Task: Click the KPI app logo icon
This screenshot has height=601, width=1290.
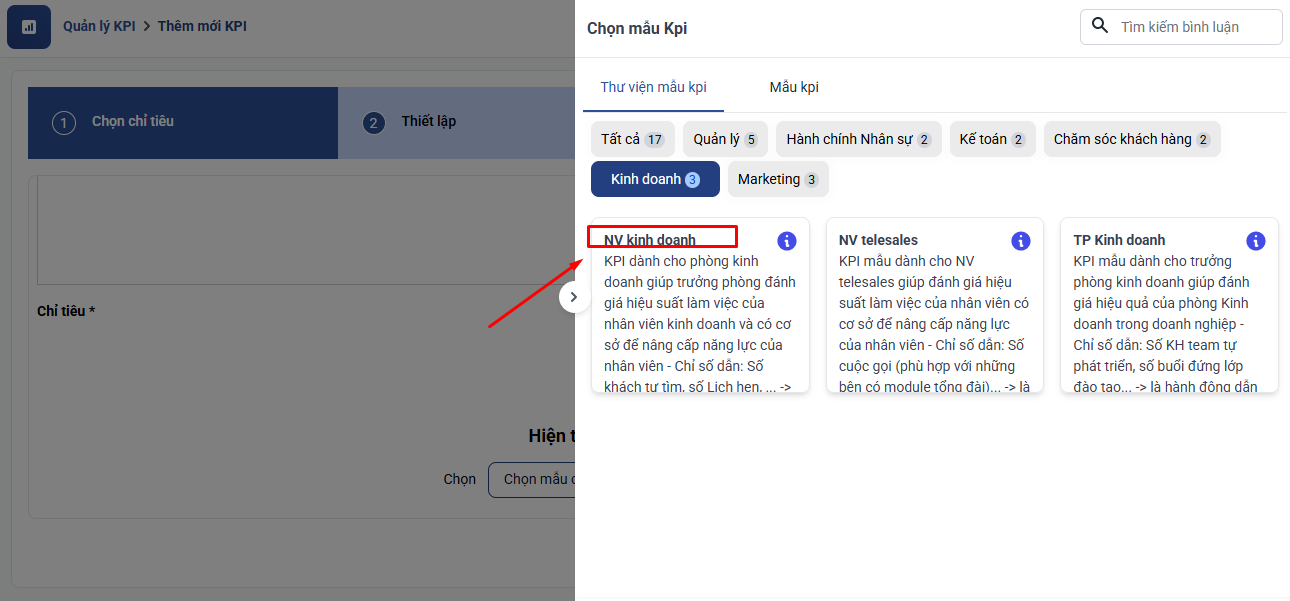Action: pos(29,27)
